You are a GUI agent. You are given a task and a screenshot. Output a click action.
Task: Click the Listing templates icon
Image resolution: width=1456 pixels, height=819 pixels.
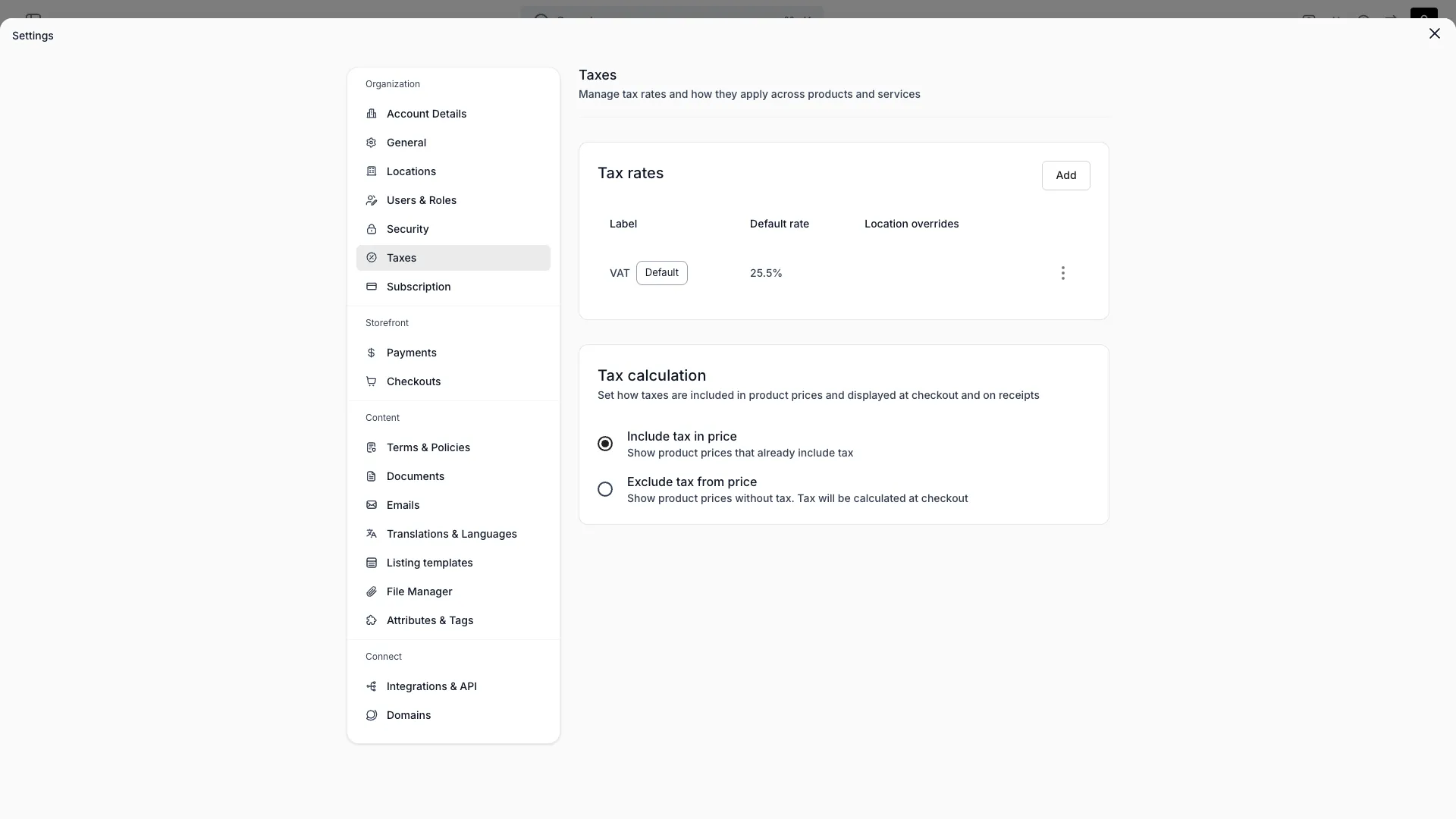372,563
